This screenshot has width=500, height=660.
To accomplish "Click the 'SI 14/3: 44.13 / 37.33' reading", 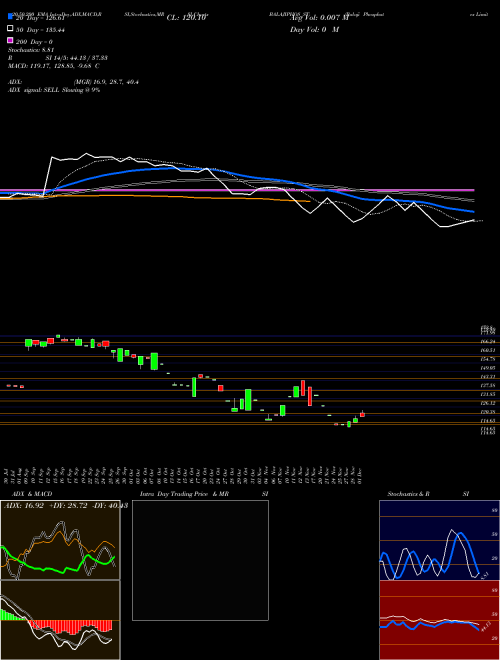I will (77, 58).
